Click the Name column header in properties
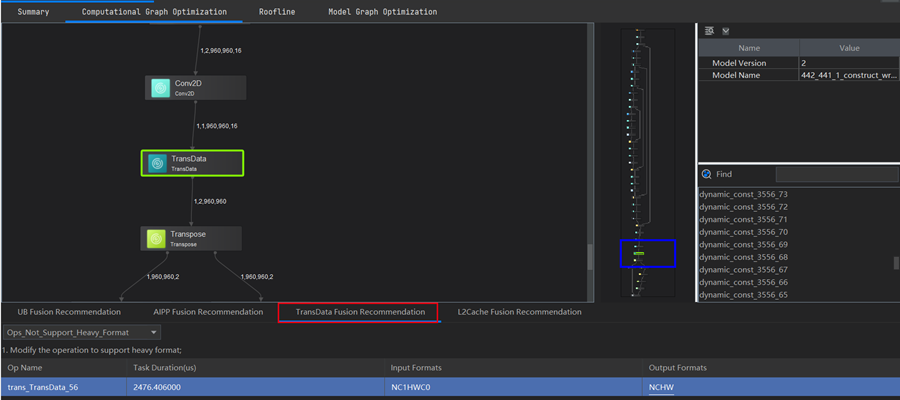 [x=749, y=48]
